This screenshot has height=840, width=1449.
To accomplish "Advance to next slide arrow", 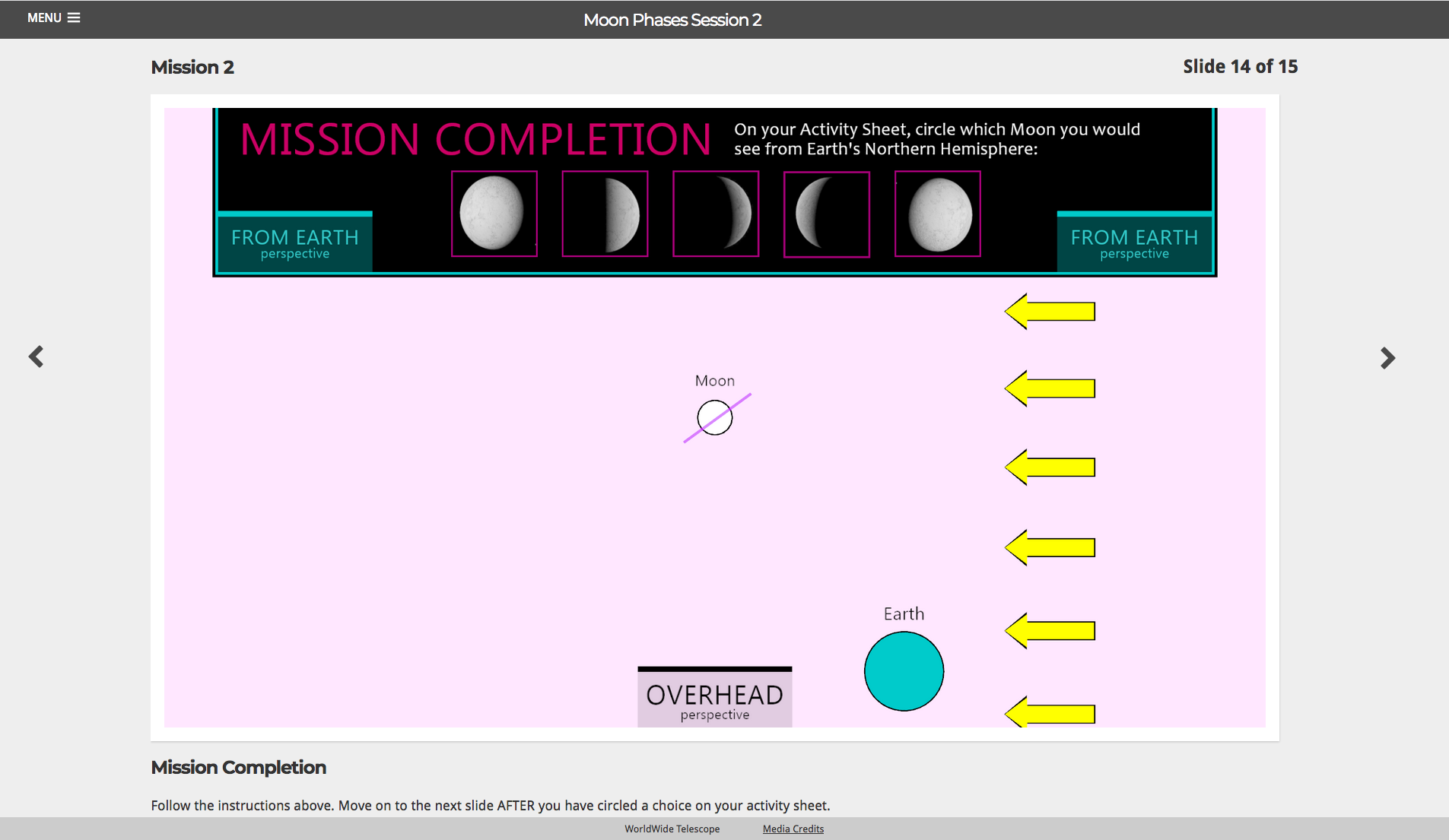I will click(x=1387, y=358).
